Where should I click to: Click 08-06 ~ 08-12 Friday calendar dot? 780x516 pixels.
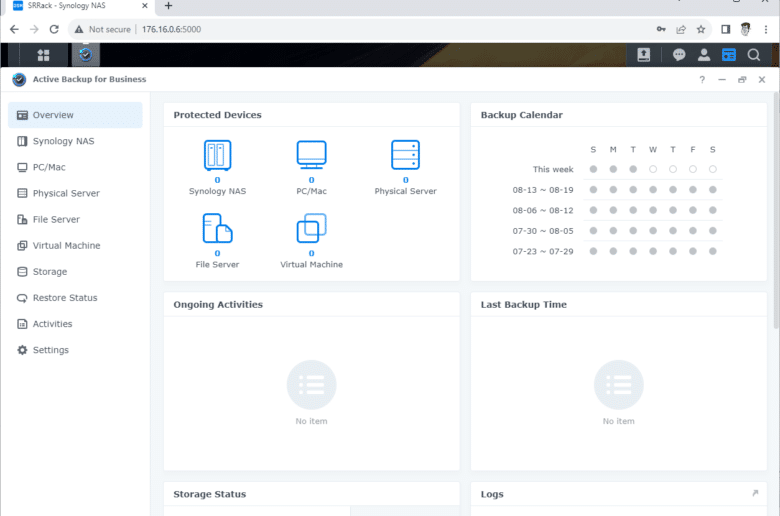coord(692,210)
